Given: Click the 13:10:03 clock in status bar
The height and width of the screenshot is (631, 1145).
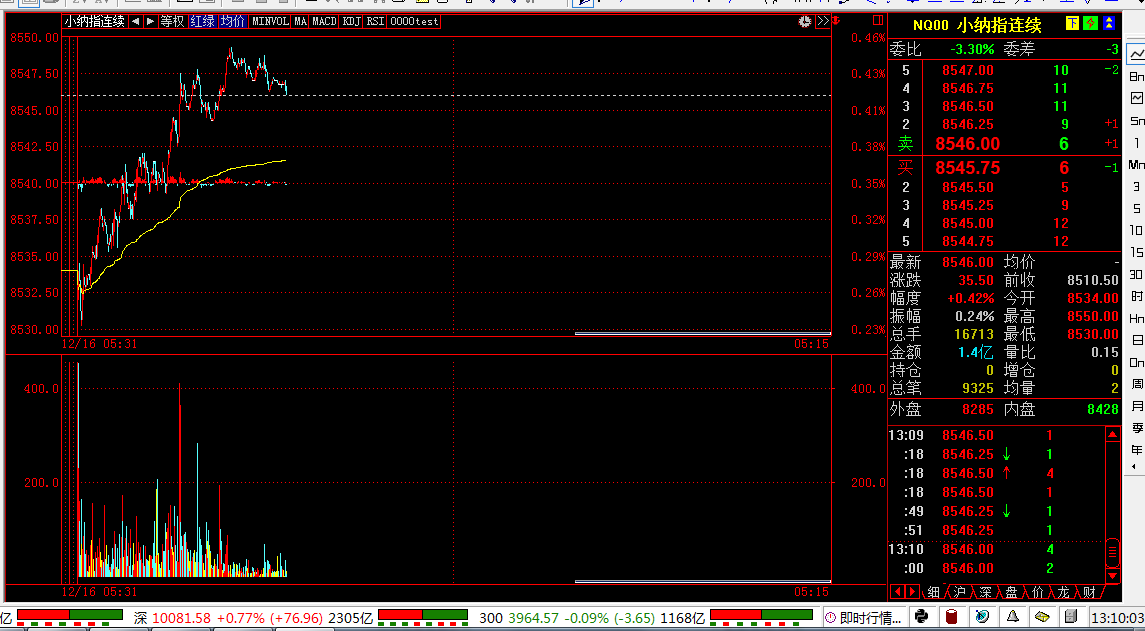Looking at the screenshot, I should tap(1117, 618).
